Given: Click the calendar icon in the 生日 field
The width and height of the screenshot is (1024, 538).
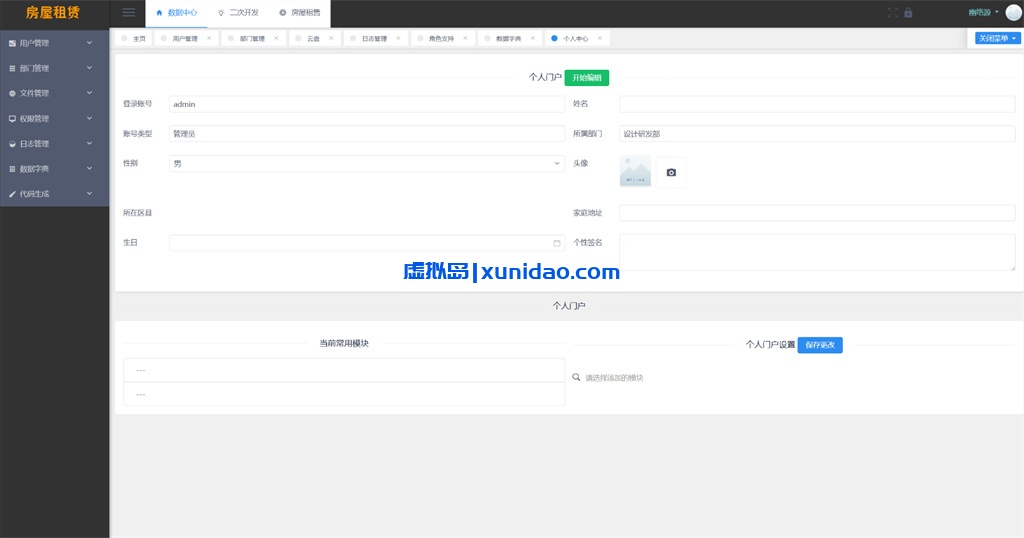Looking at the screenshot, I should [x=556, y=243].
